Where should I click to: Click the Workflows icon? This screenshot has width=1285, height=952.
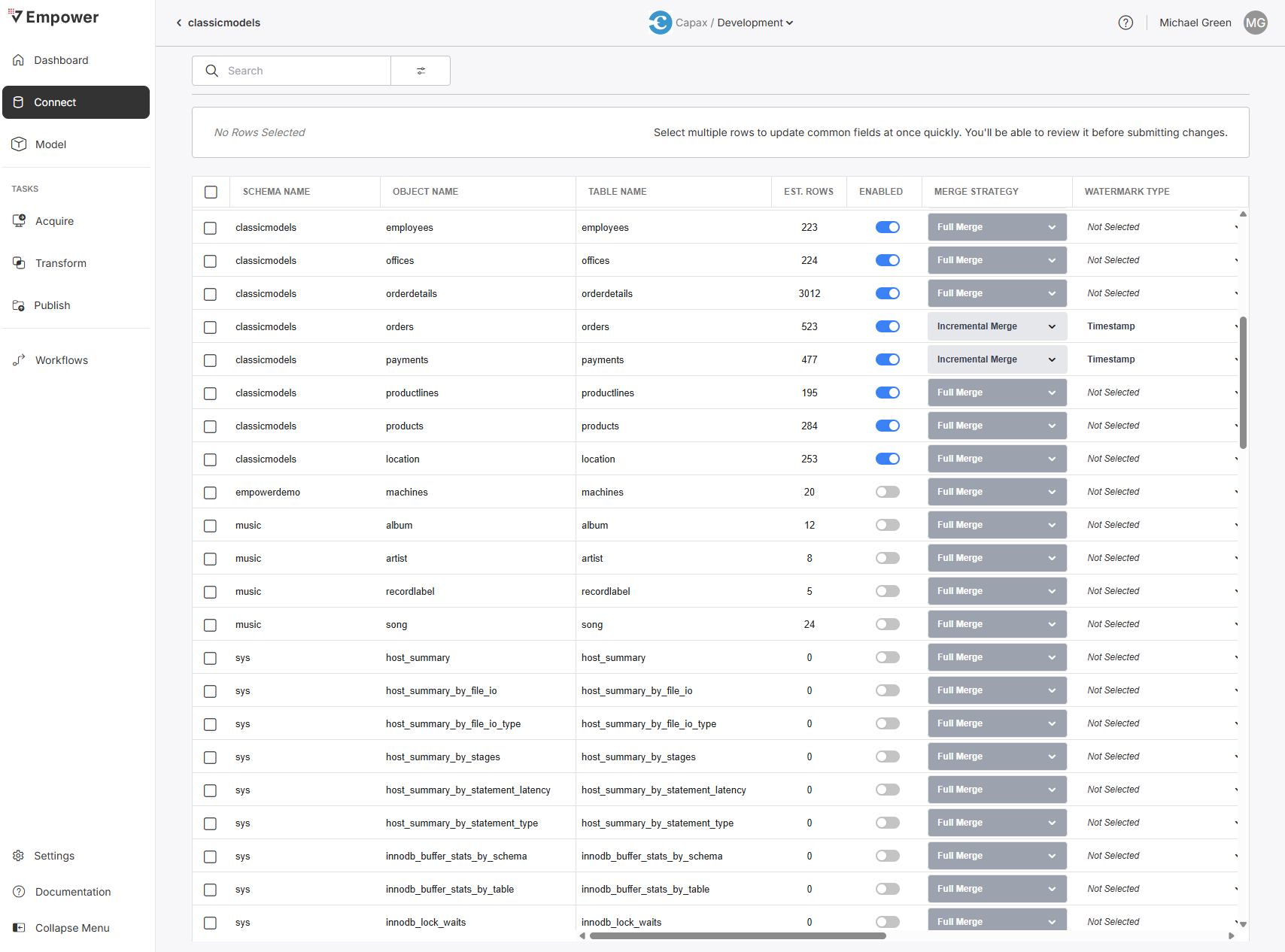pos(19,360)
